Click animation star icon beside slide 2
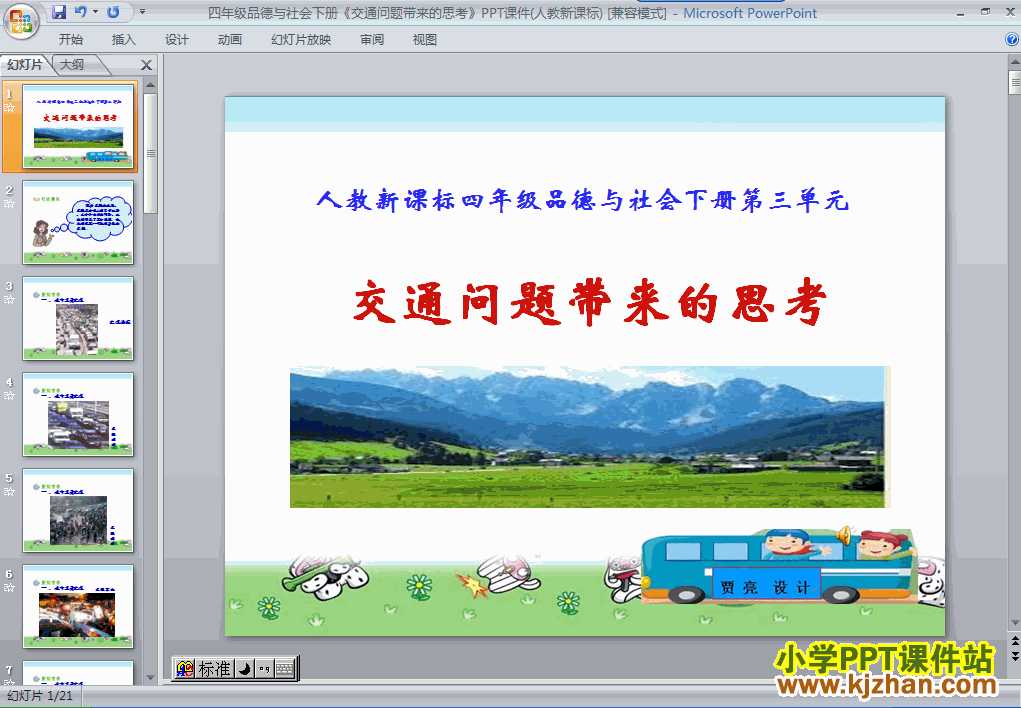 (9, 204)
